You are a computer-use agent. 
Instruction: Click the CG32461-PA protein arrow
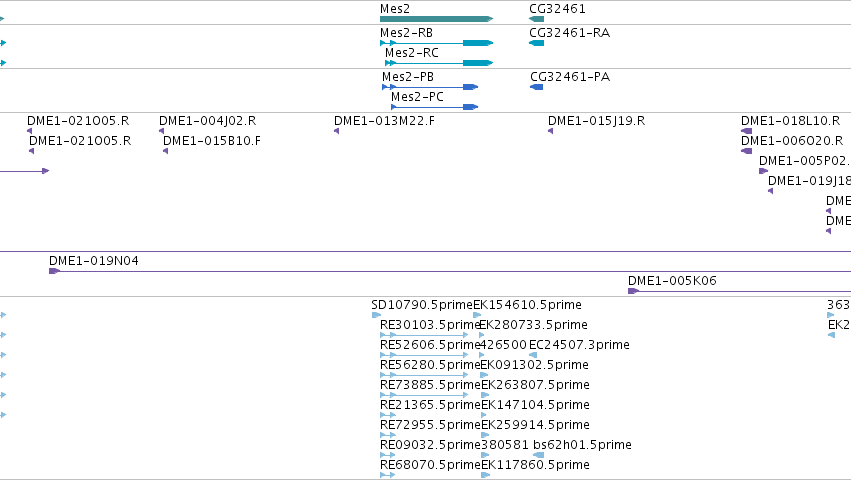point(537,87)
